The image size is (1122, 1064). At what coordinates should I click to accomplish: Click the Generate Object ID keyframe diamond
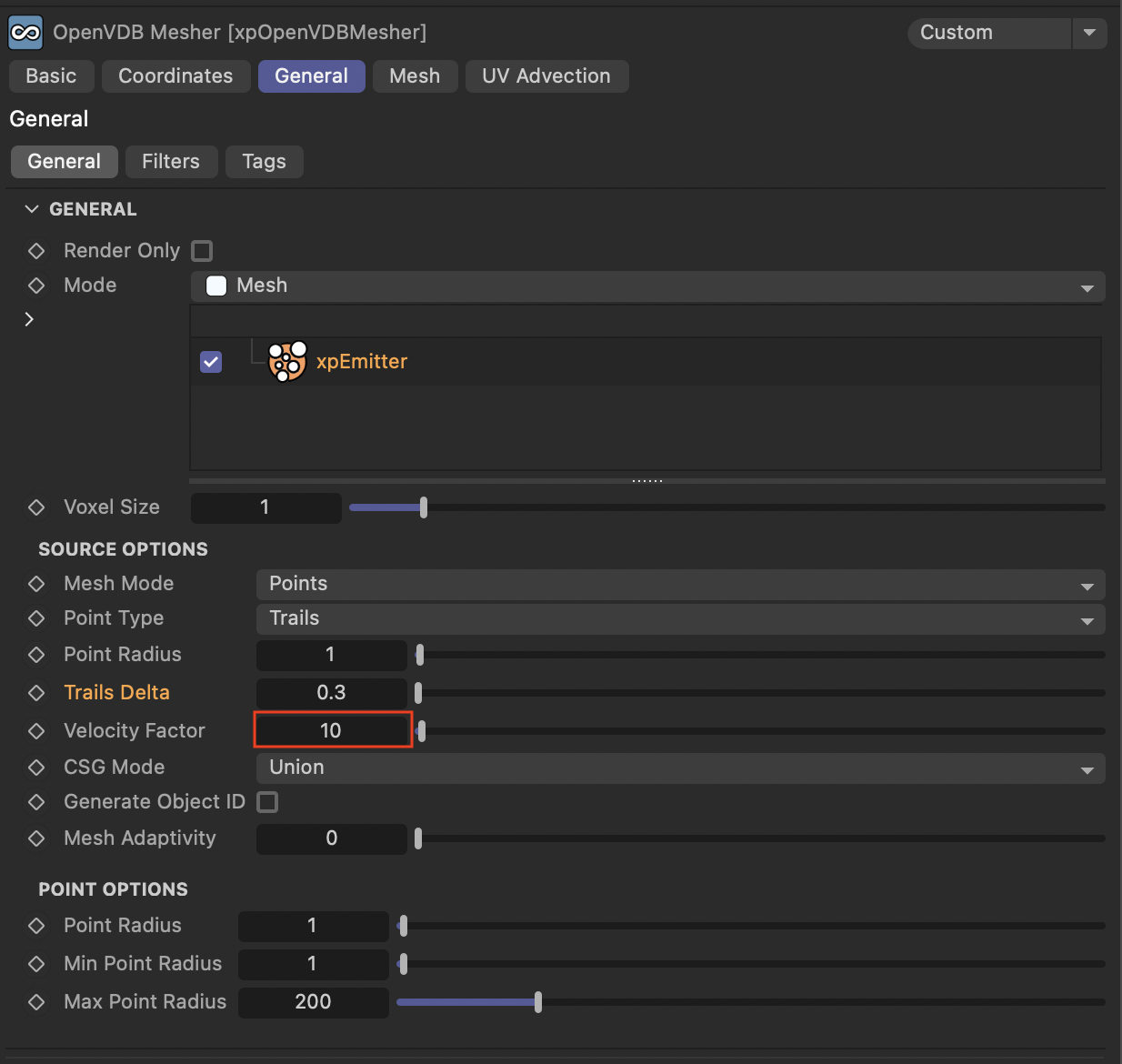[36, 801]
